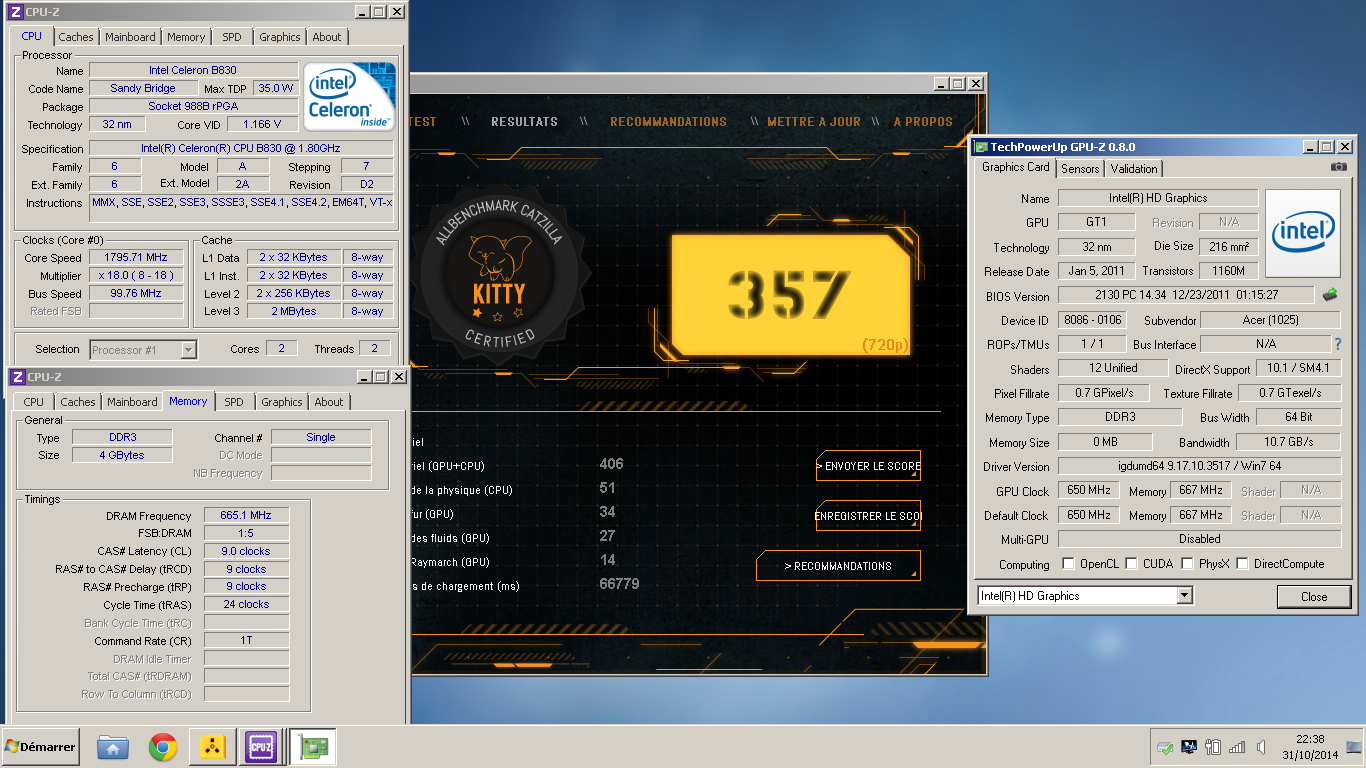Screen dimensions: 1366x768
Task: Click the Bus Speed value 99.76 MHz
Action: pos(137,293)
